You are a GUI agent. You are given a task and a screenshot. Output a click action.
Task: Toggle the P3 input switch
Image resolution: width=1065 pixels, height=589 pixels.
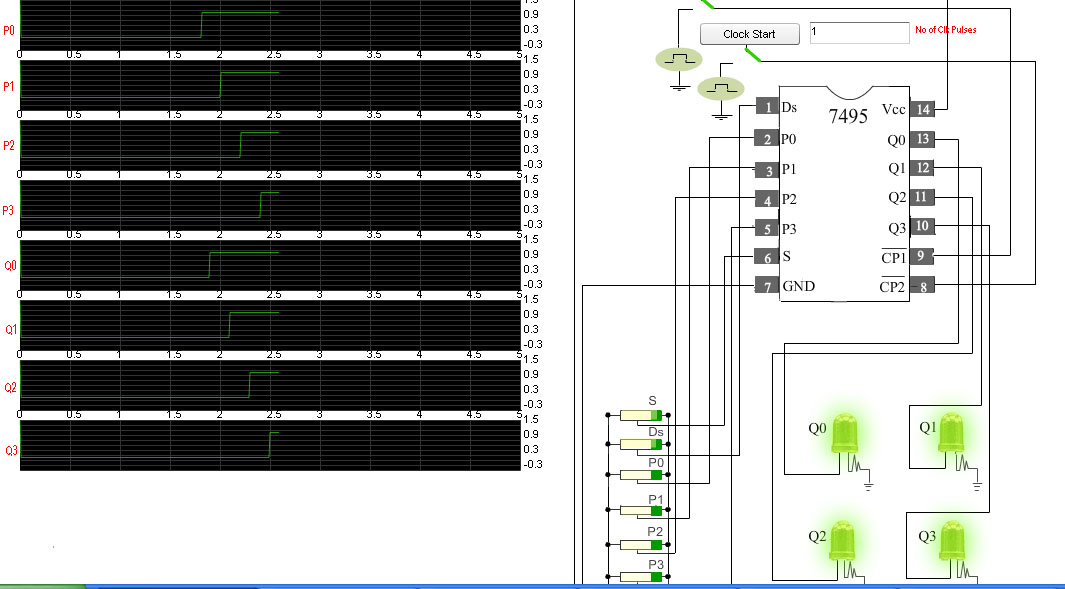[640, 577]
